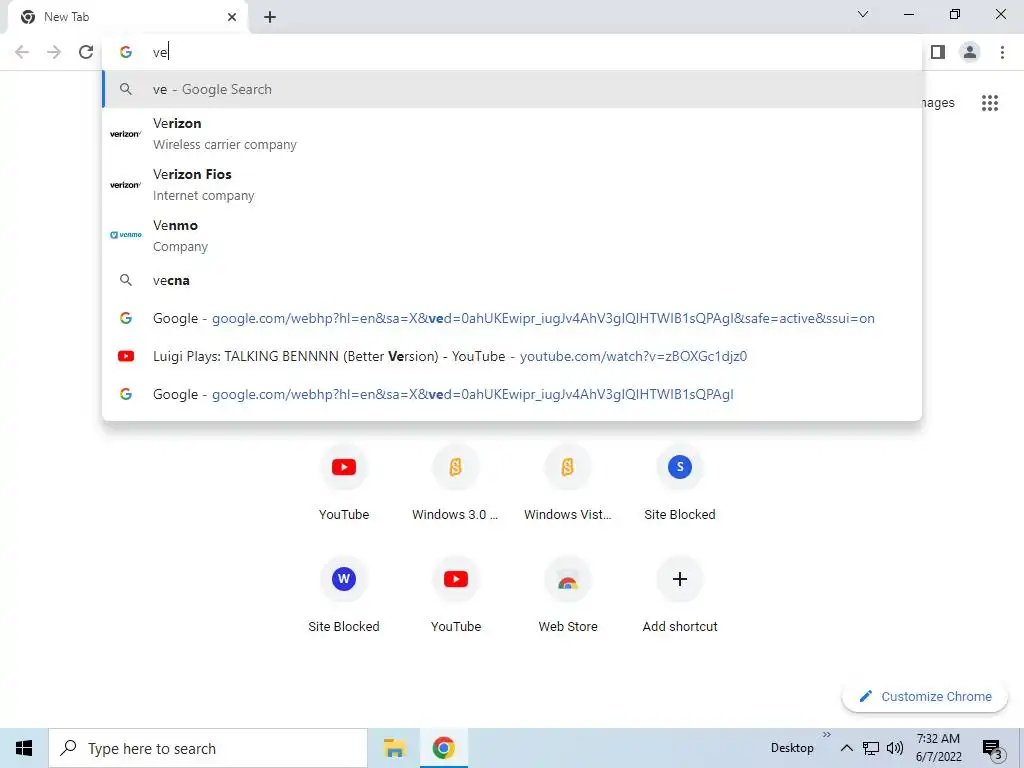
Task: Open network status tray icon
Action: pos(871,748)
